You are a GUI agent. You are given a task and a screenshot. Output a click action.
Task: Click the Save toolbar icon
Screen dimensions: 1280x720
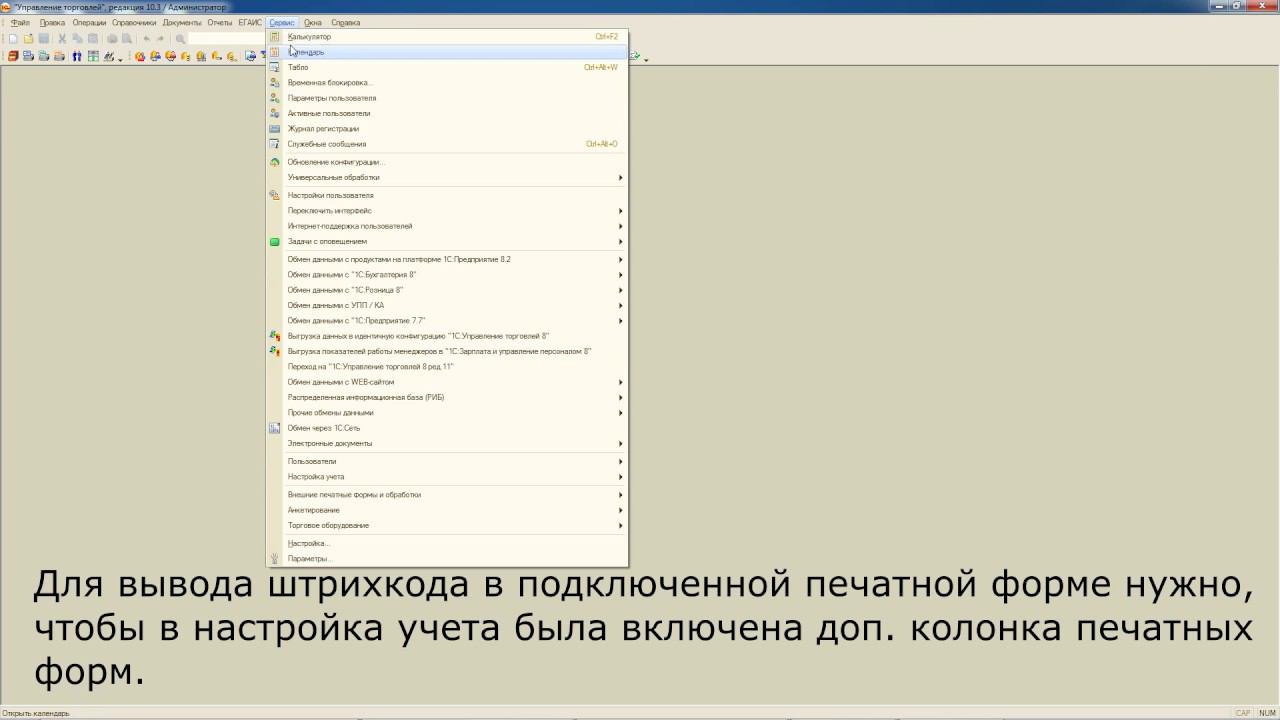(x=44, y=39)
